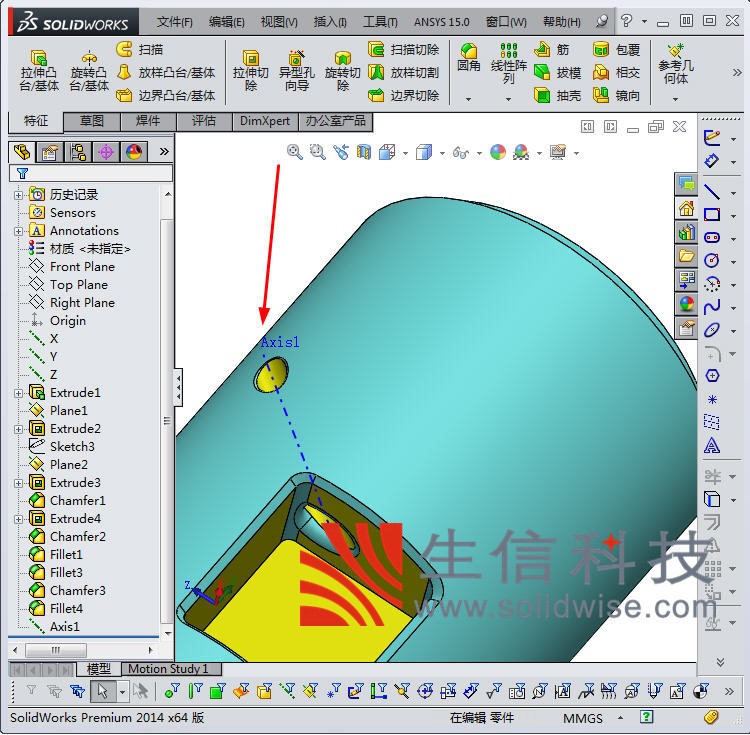Click the feature tree horizontal scrollbar
This screenshot has width=750, height=735.
(x=83, y=650)
